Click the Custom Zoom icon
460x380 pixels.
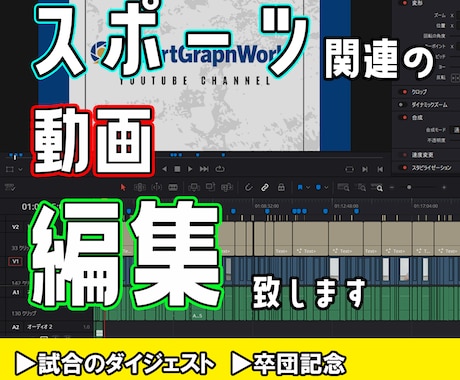click(377, 187)
